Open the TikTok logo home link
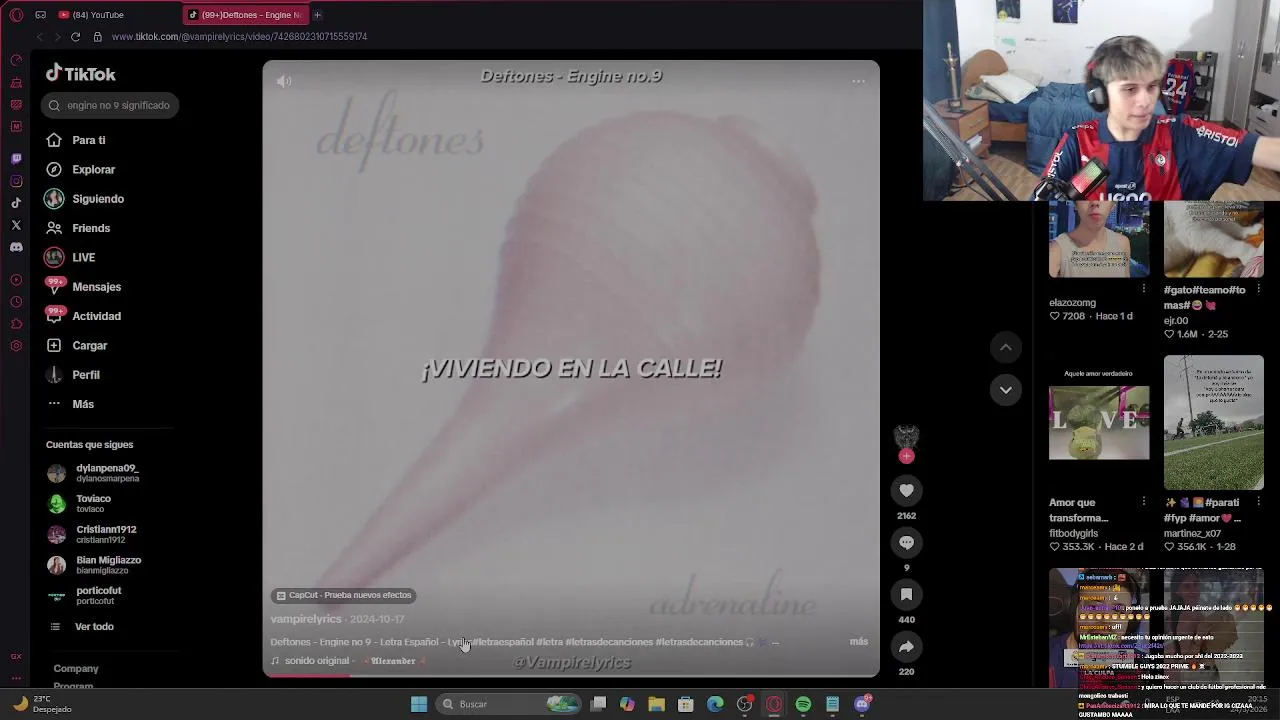This screenshot has width=1280, height=720. (x=81, y=74)
